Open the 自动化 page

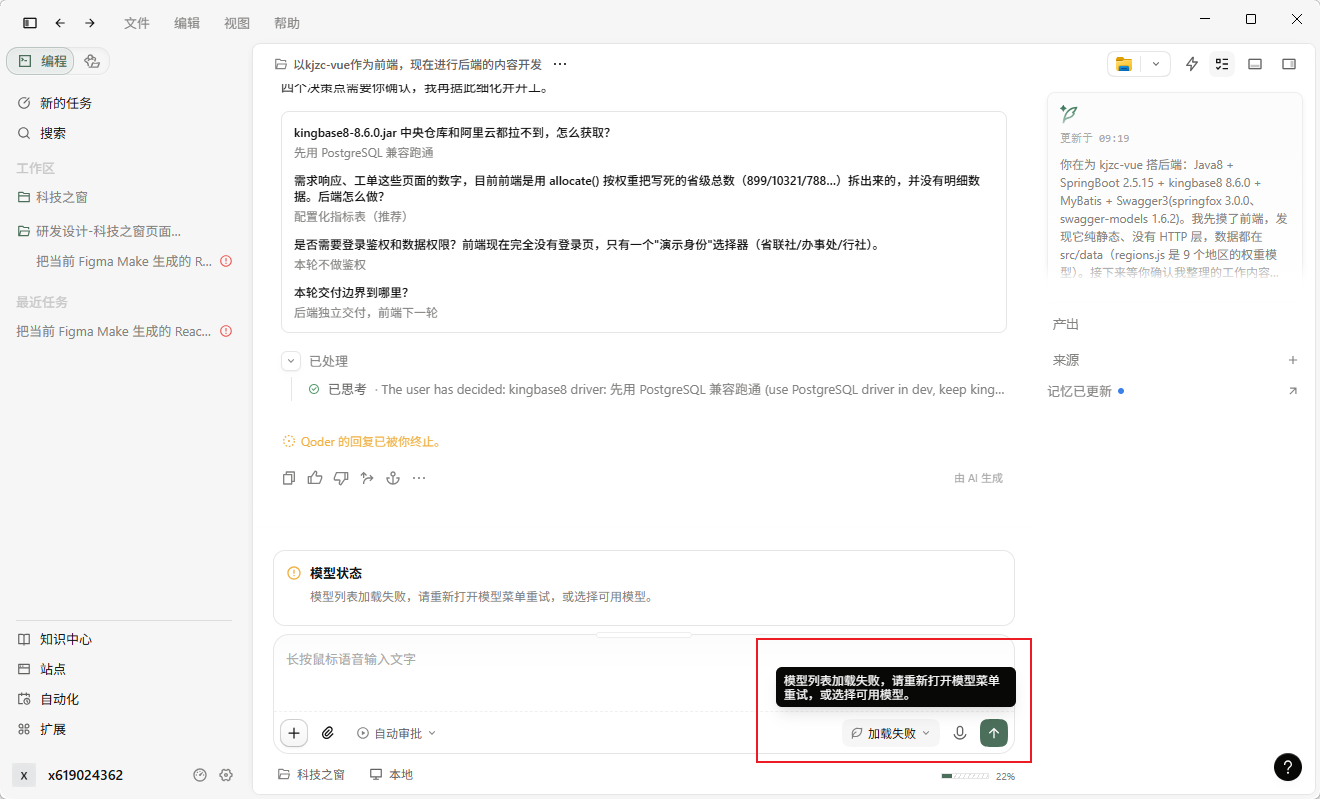coord(59,699)
